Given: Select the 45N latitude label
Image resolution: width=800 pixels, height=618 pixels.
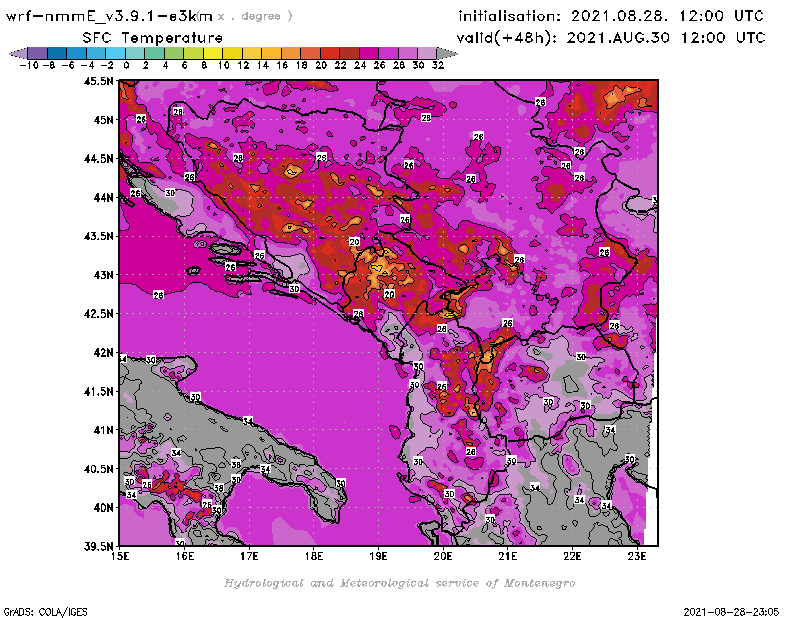Looking at the screenshot, I should click(102, 119).
